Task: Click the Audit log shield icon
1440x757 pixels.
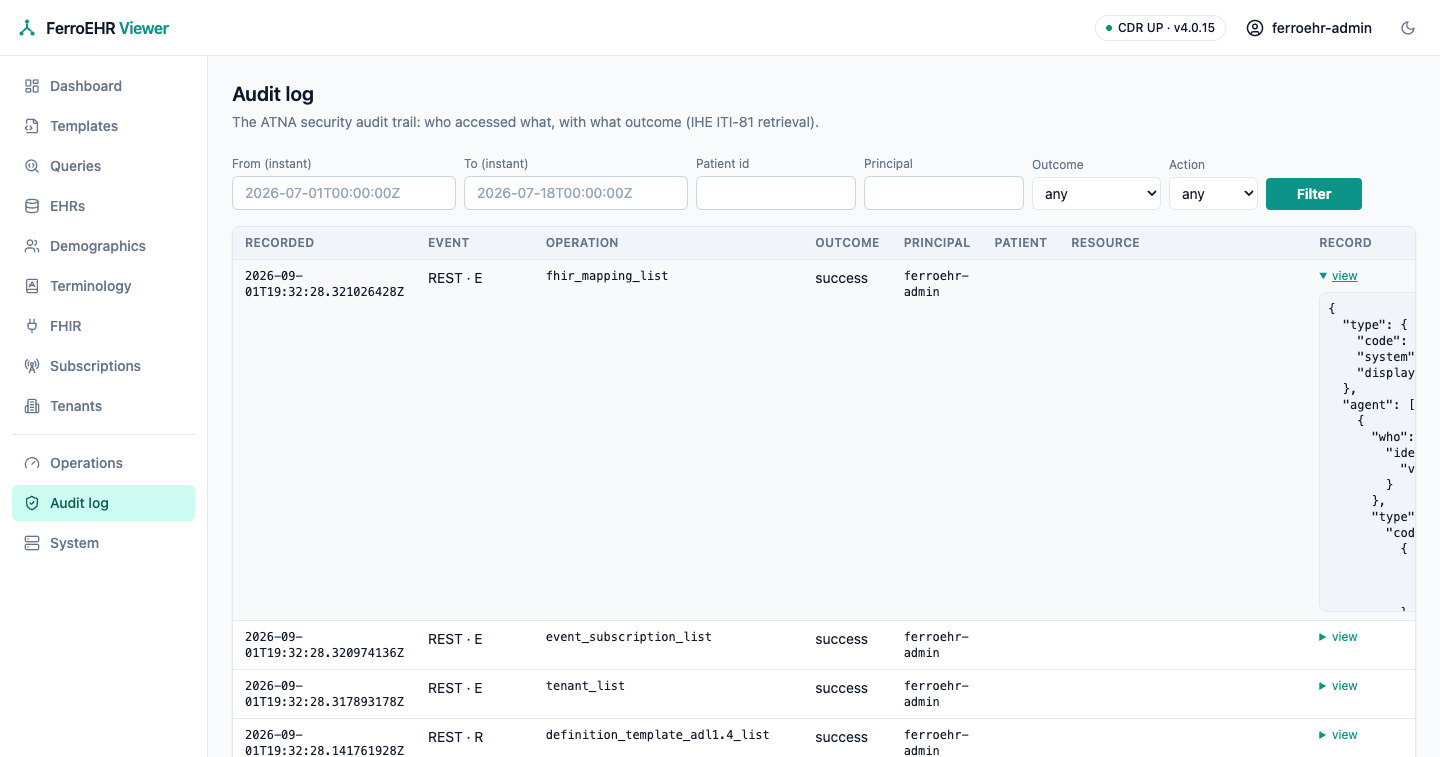Action: (32, 503)
